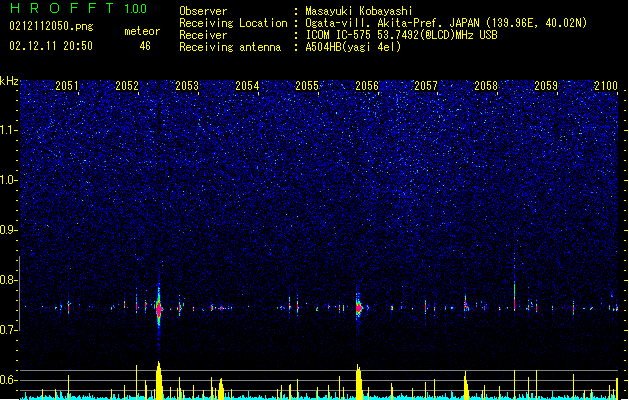Select the file name 0212112050.png
The image size is (629, 400).
[x=51, y=26]
